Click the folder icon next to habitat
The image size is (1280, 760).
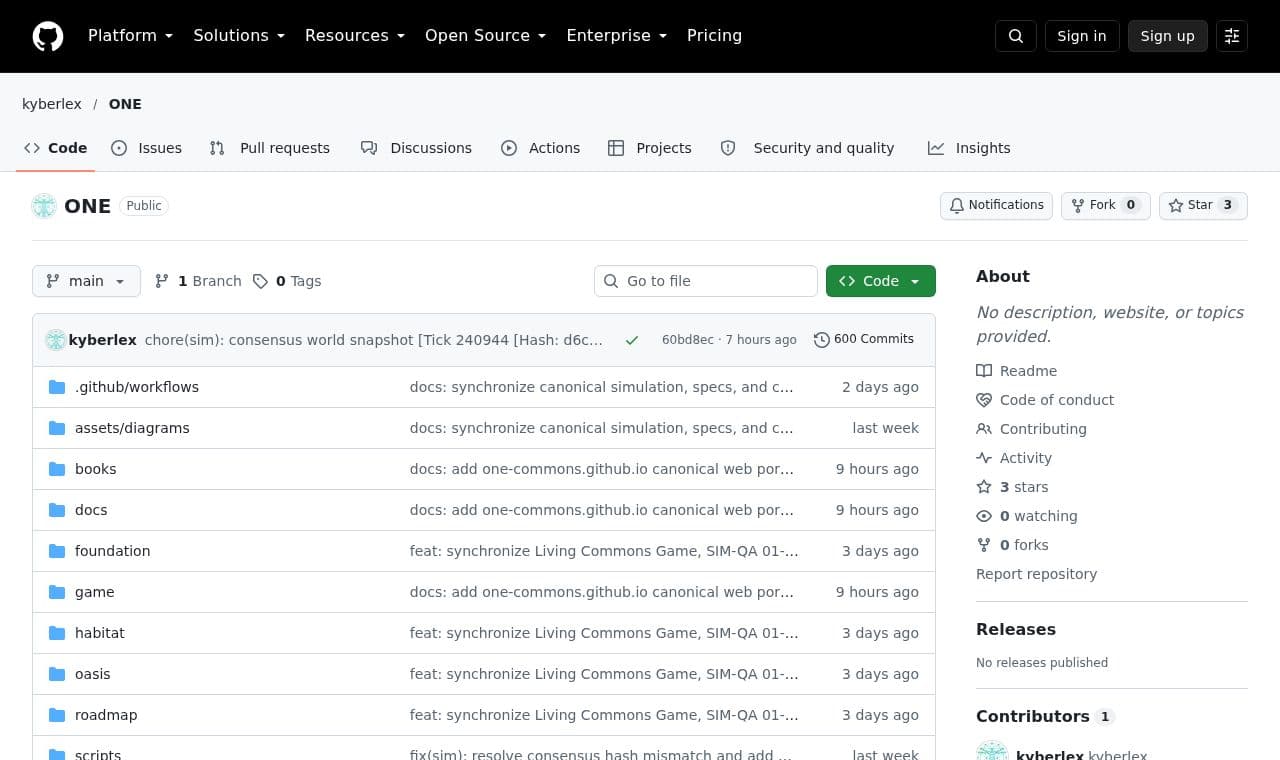coord(57,633)
